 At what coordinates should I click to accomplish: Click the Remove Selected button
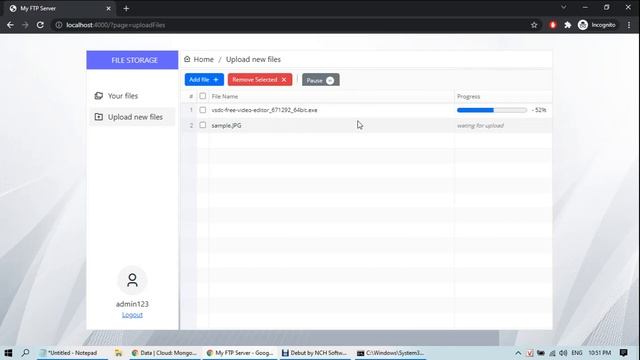click(x=260, y=80)
